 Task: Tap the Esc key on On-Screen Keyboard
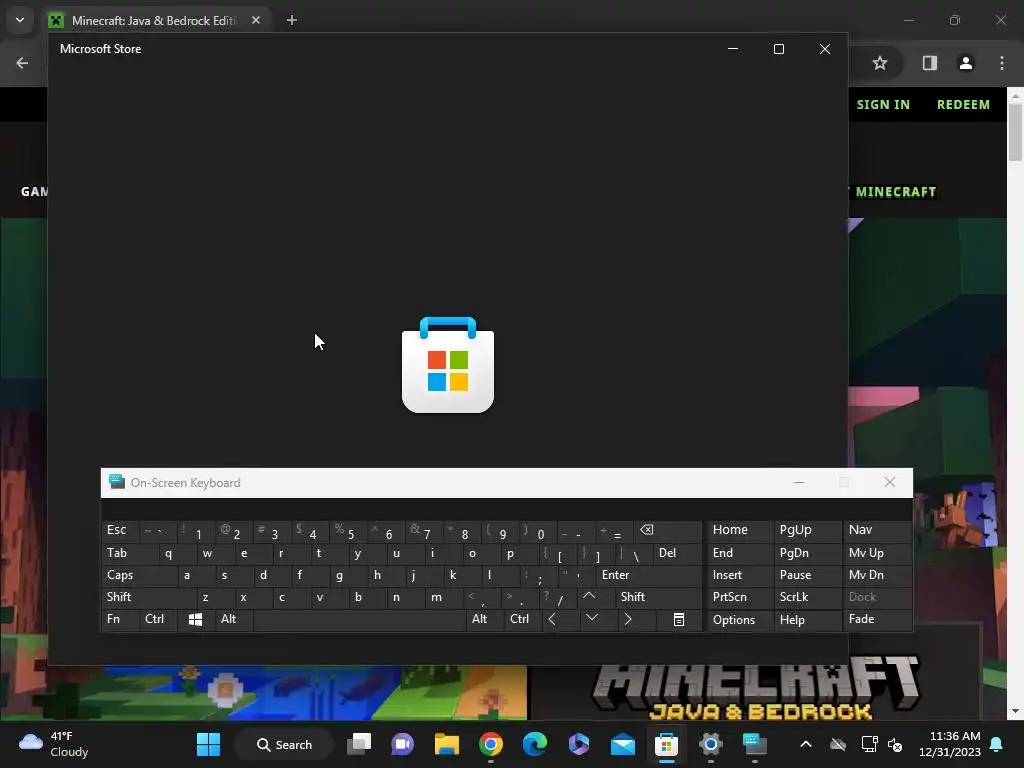click(120, 530)
